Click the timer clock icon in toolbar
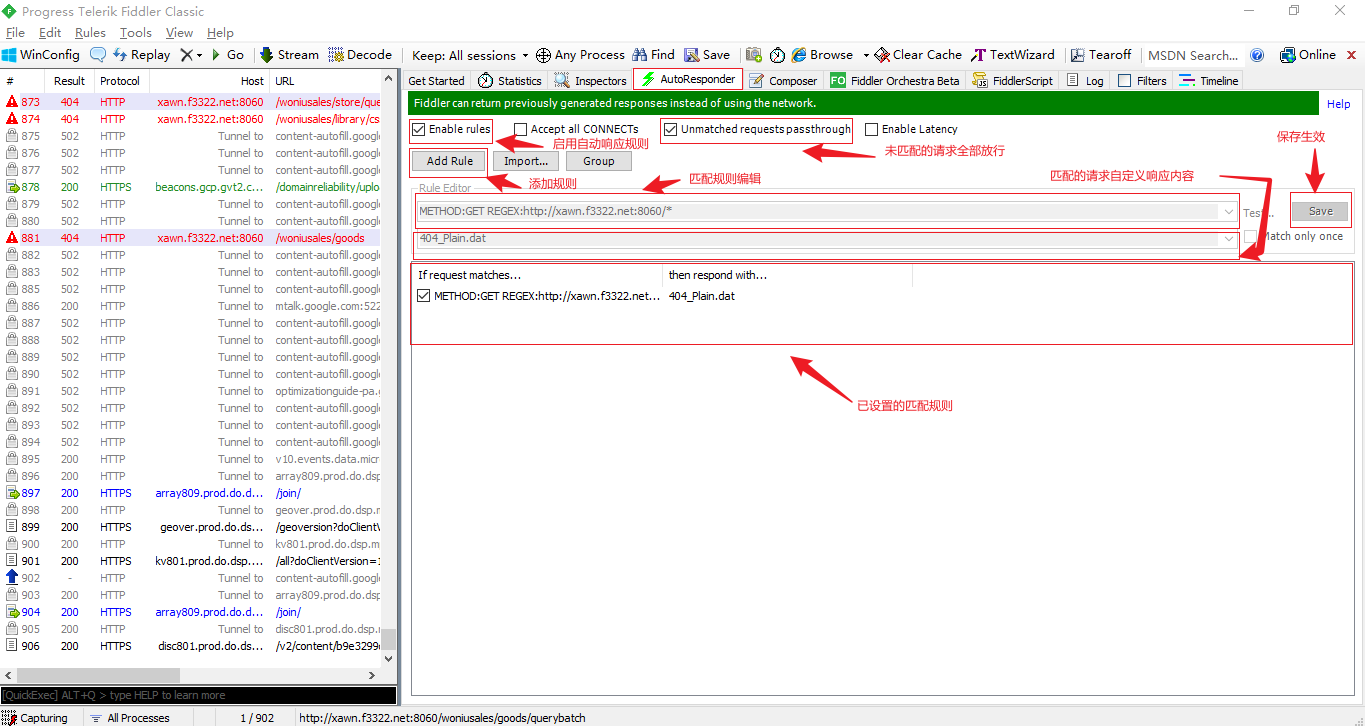Viewport: 1365px width, 726px height. point(777,55)
